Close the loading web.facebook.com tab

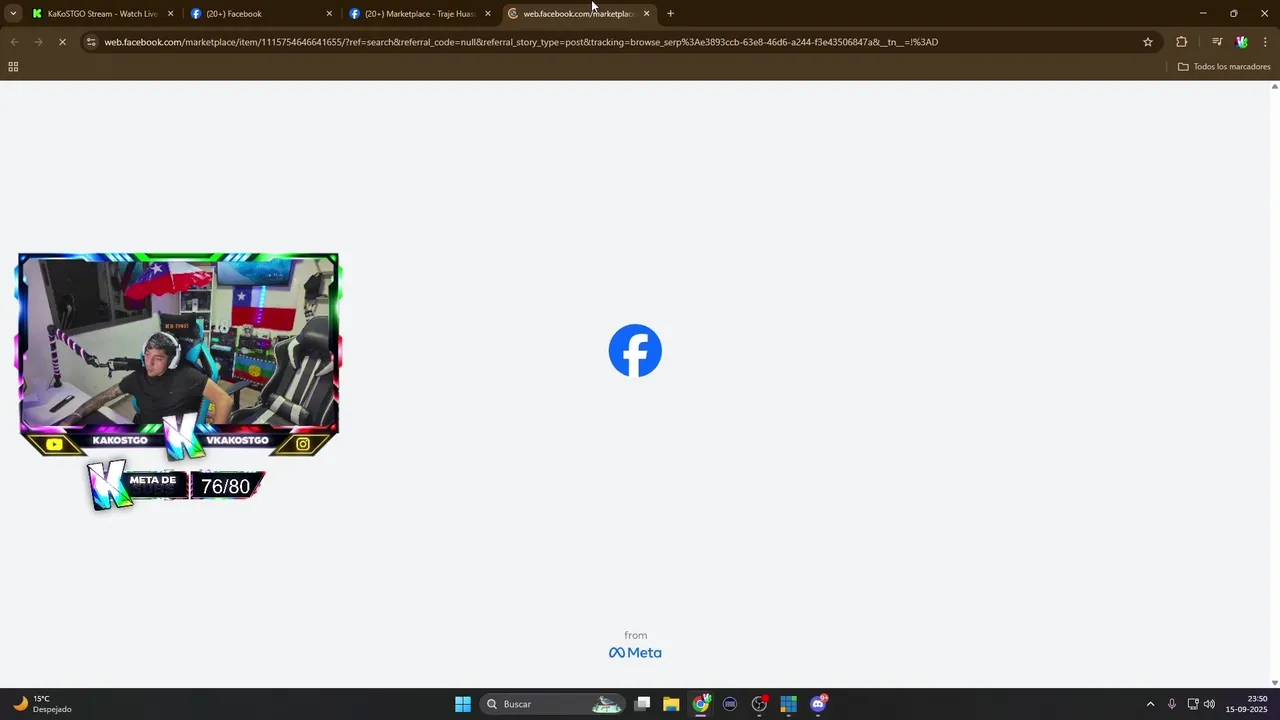(x=646, y=14)
